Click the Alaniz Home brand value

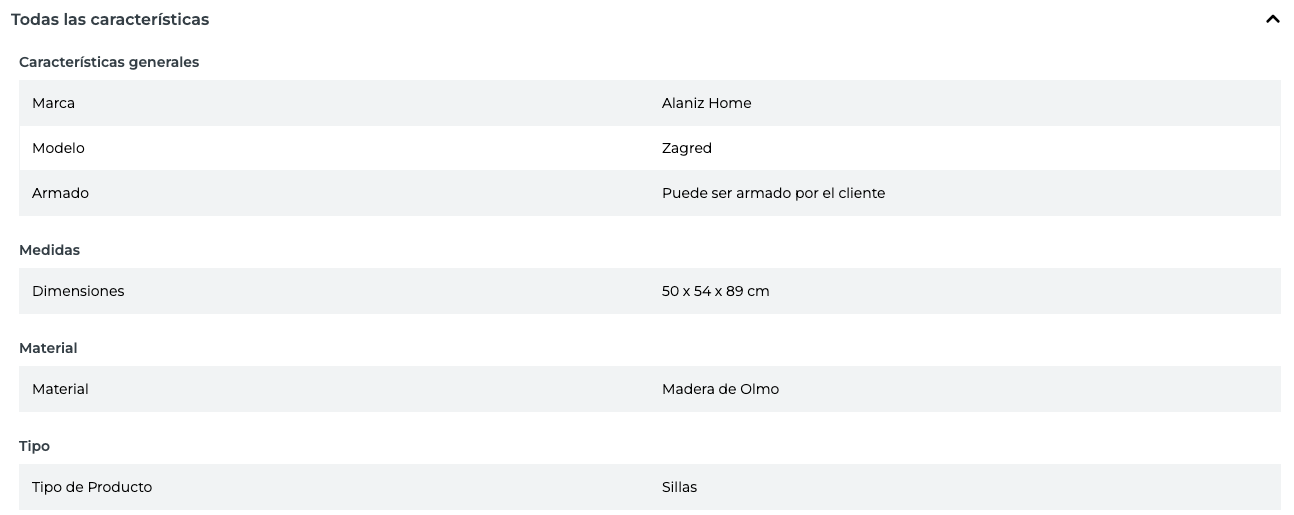coord(706,103)
